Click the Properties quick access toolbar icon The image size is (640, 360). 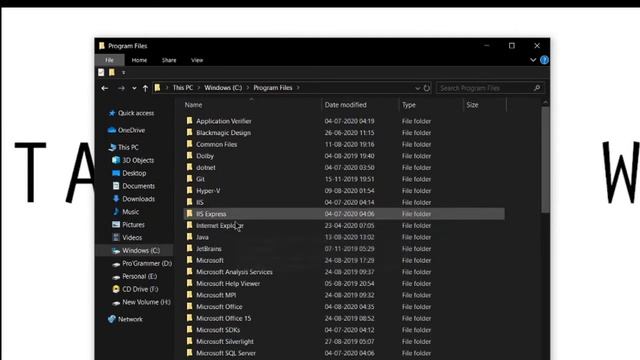101,73
